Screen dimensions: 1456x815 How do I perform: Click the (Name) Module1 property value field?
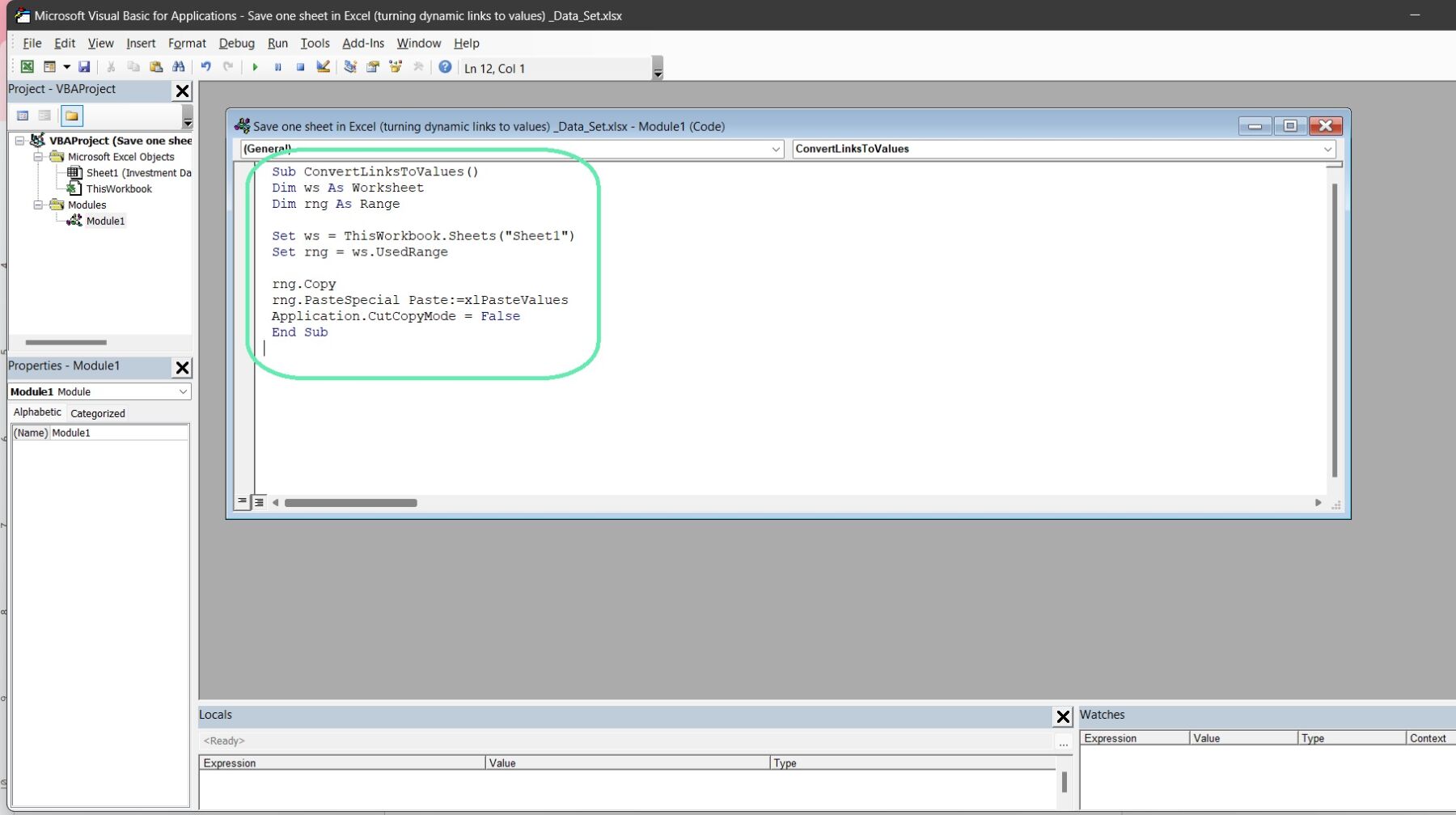[x=120, y=433]
